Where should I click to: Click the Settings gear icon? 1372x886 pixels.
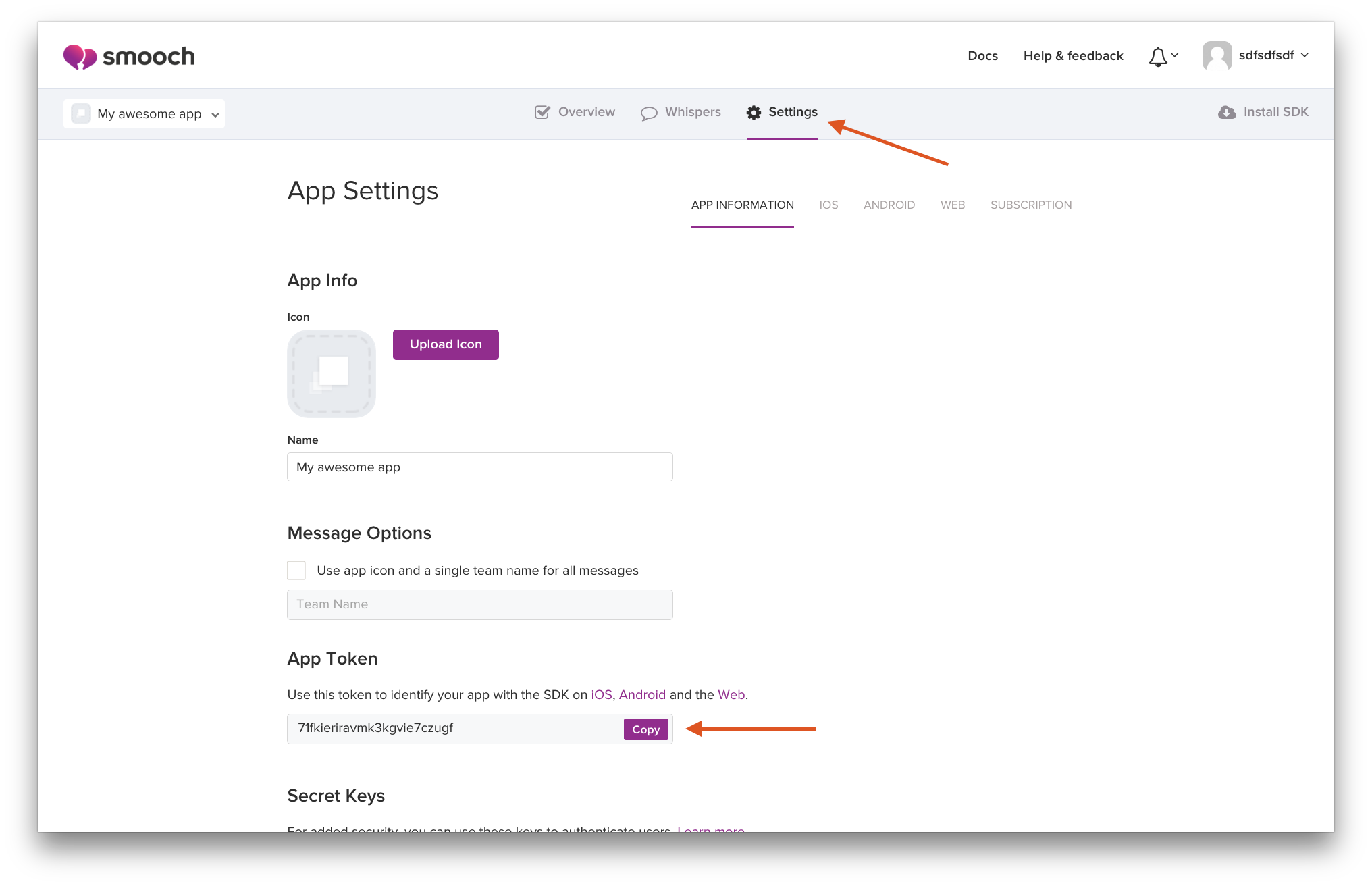[754, 113]
